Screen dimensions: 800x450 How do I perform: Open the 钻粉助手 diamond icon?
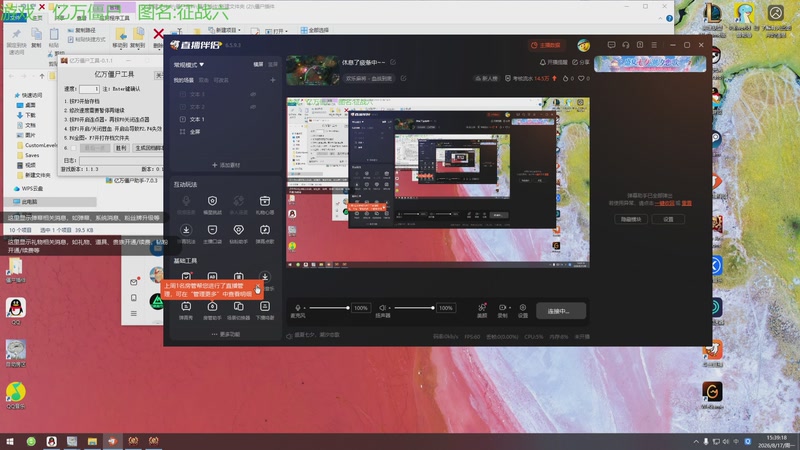click(x=238, y=230)
